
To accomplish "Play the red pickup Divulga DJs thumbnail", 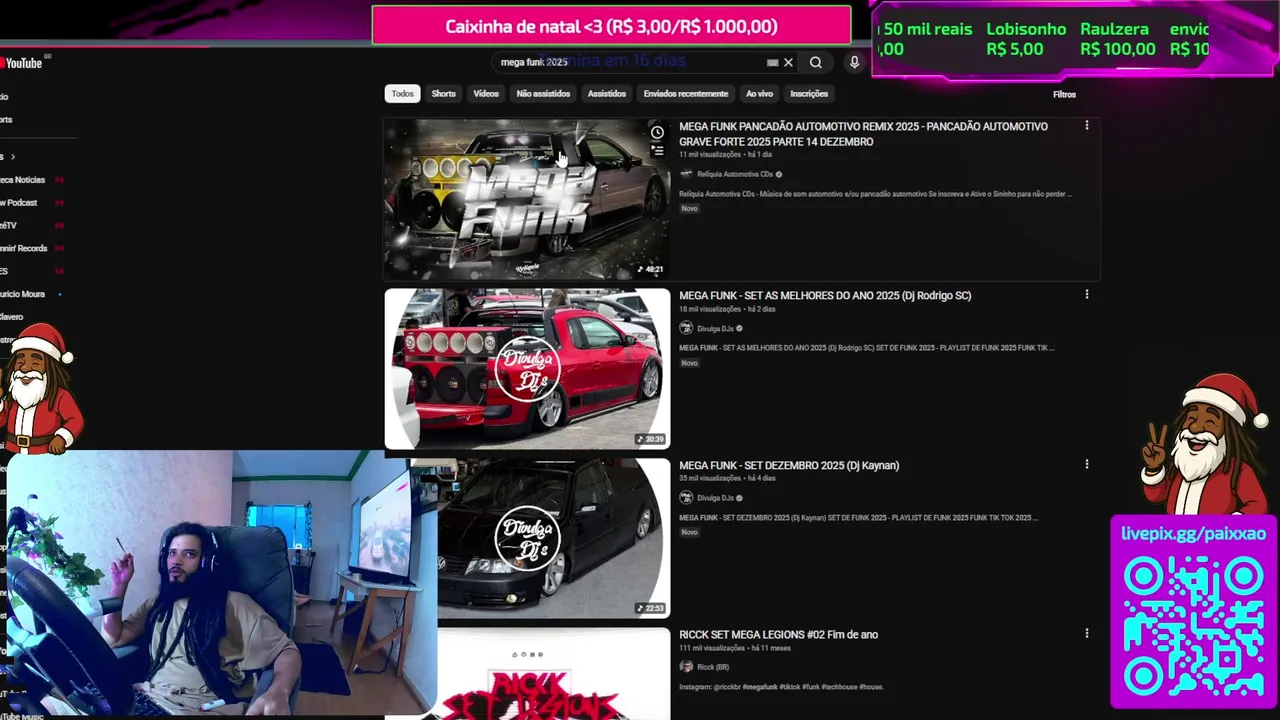I will point(527,368).
